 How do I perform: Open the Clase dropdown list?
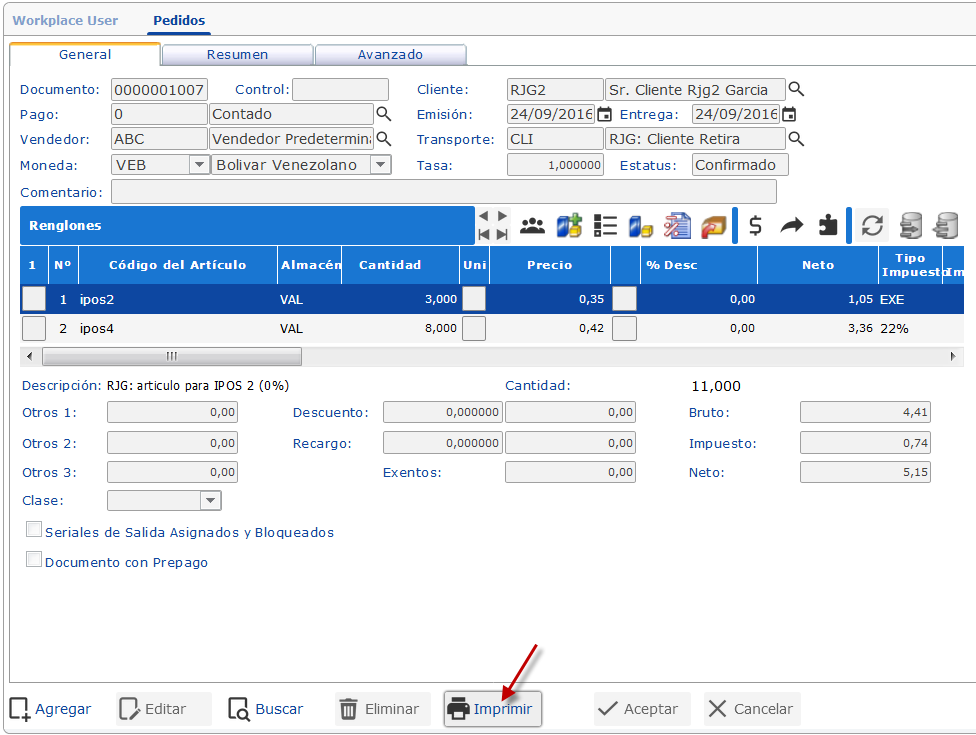(210, 500)
